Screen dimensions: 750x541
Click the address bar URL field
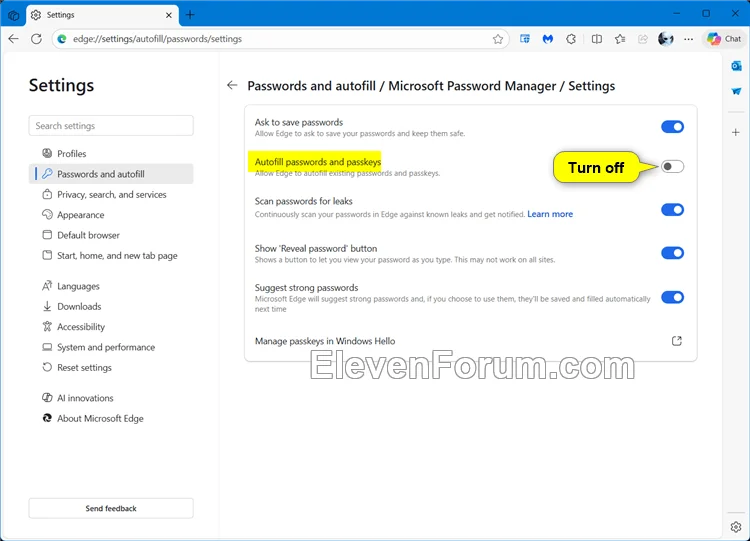[281, 39]
